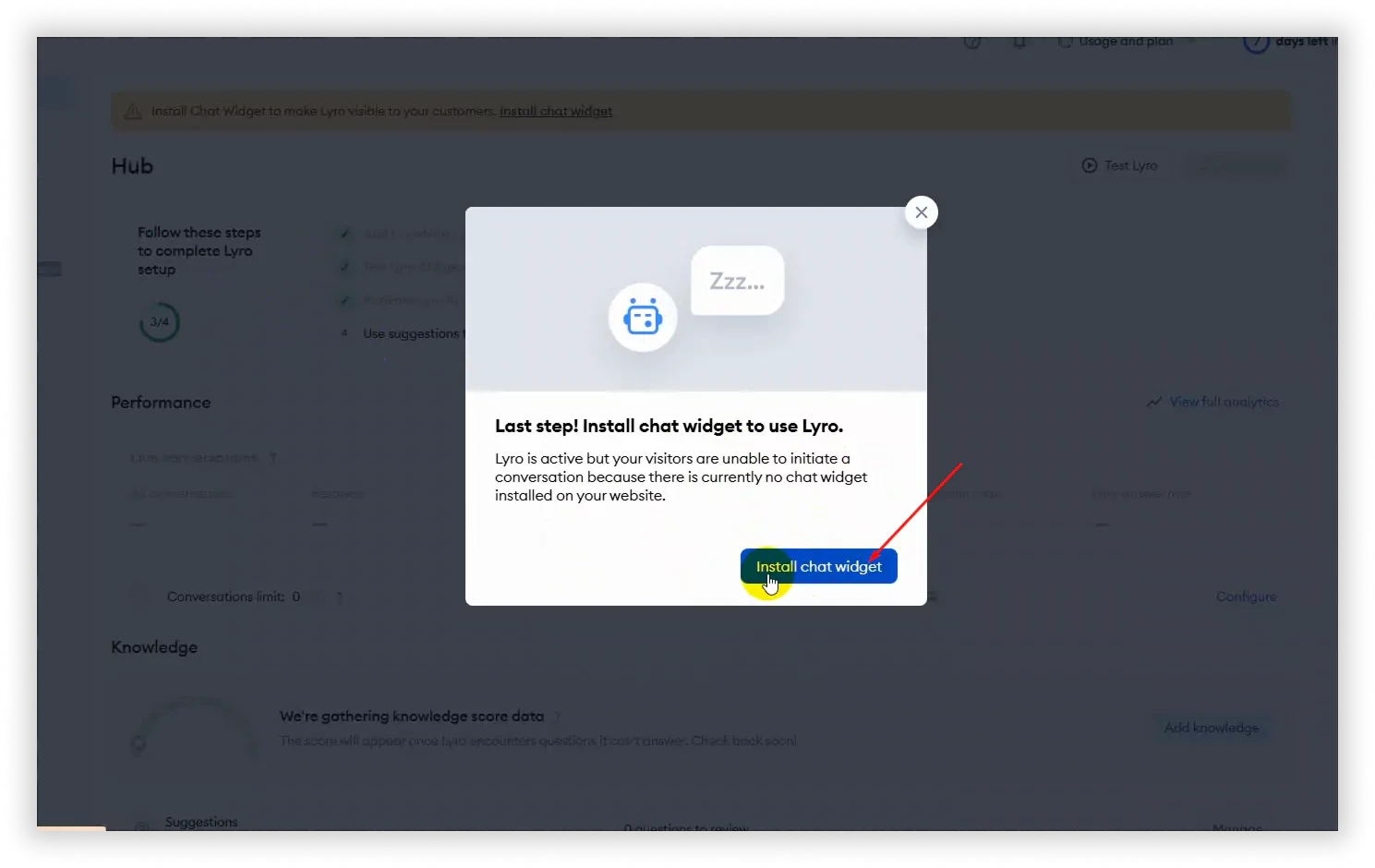Image resolution: width=1375 pixels, height=868 pixels.
Task: Click the completed first setup step checkmark
Action: click(344, 234)
